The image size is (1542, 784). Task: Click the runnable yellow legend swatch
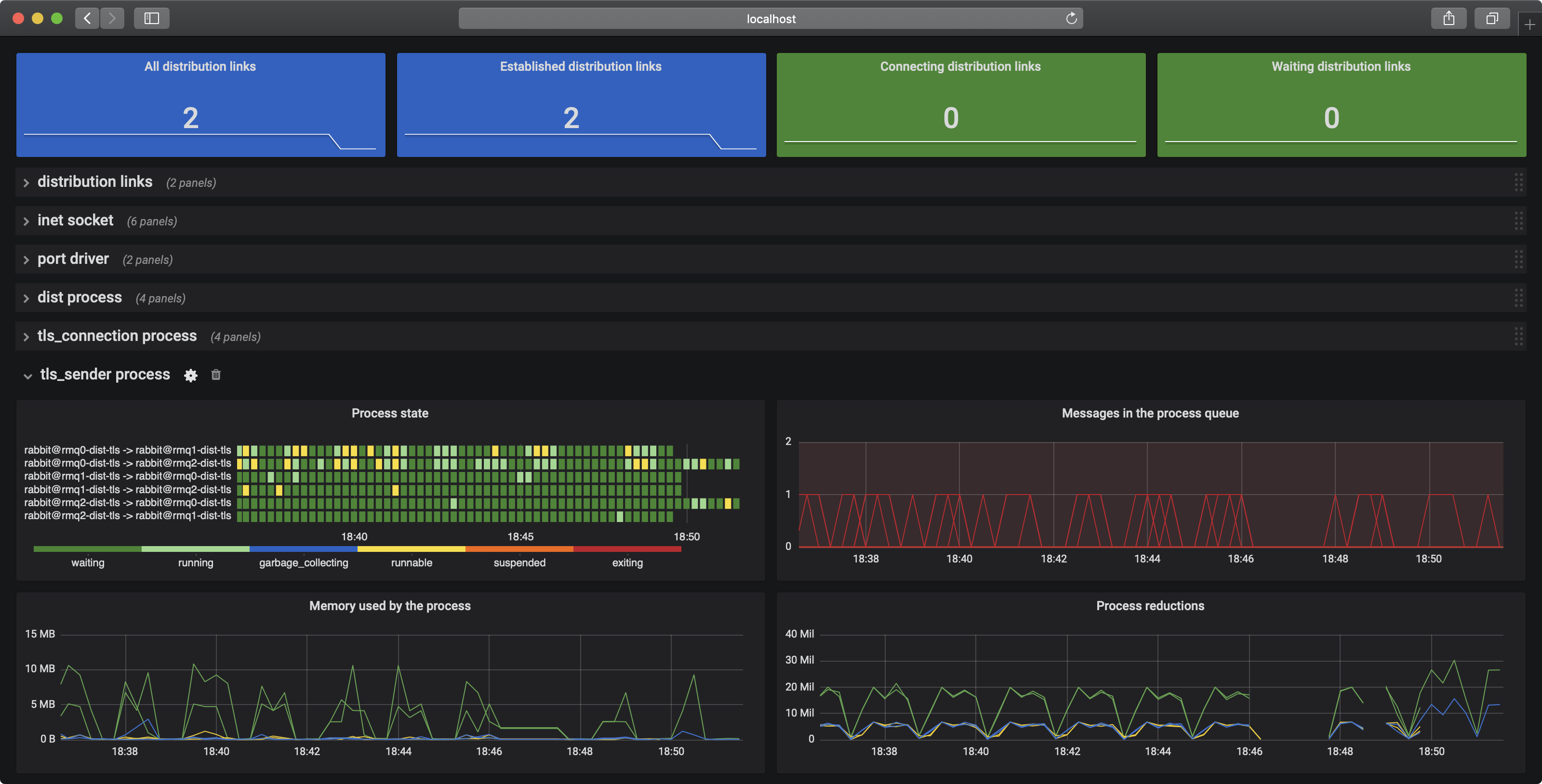click(411, 549)
